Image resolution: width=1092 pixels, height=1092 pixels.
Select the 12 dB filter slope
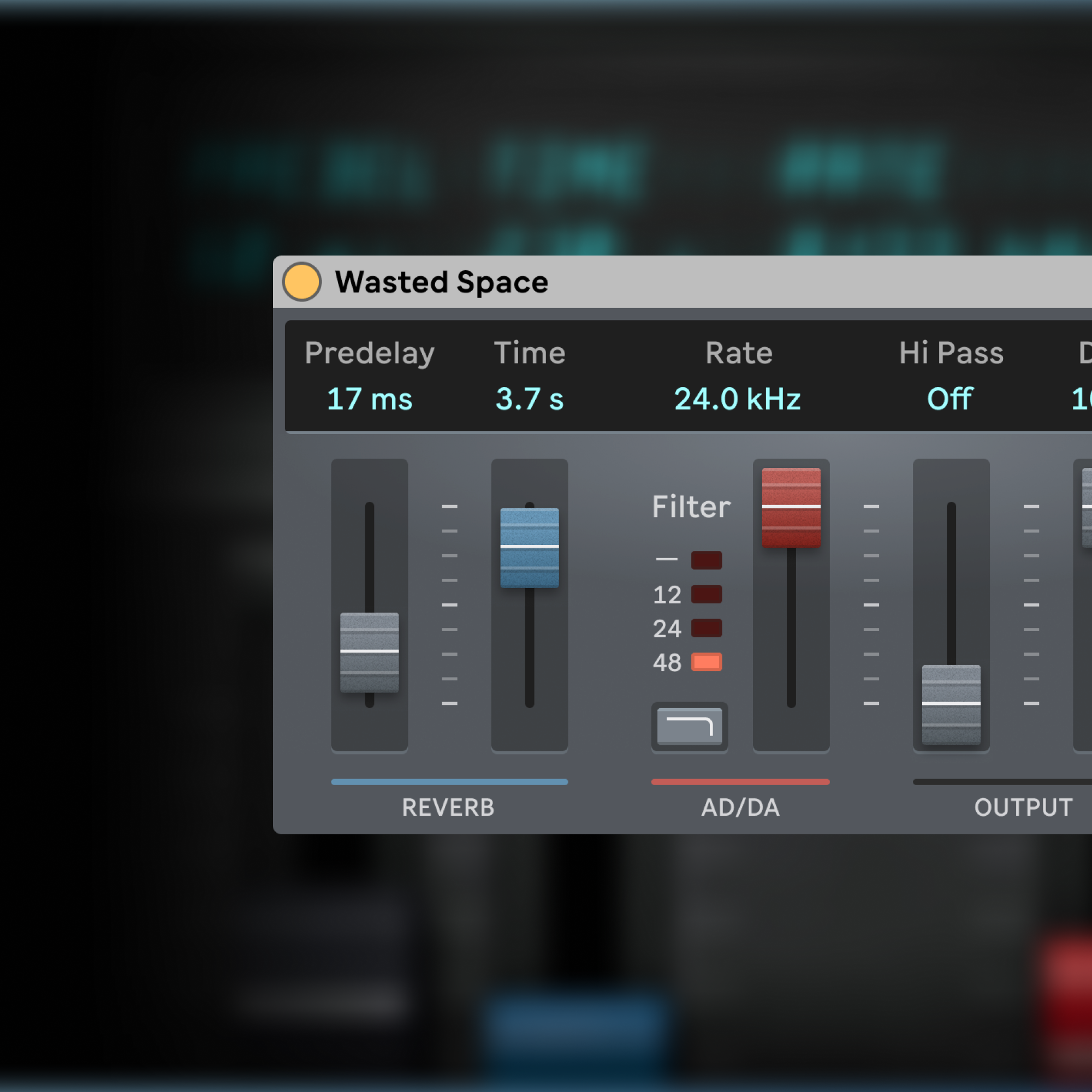click(706, 594)
